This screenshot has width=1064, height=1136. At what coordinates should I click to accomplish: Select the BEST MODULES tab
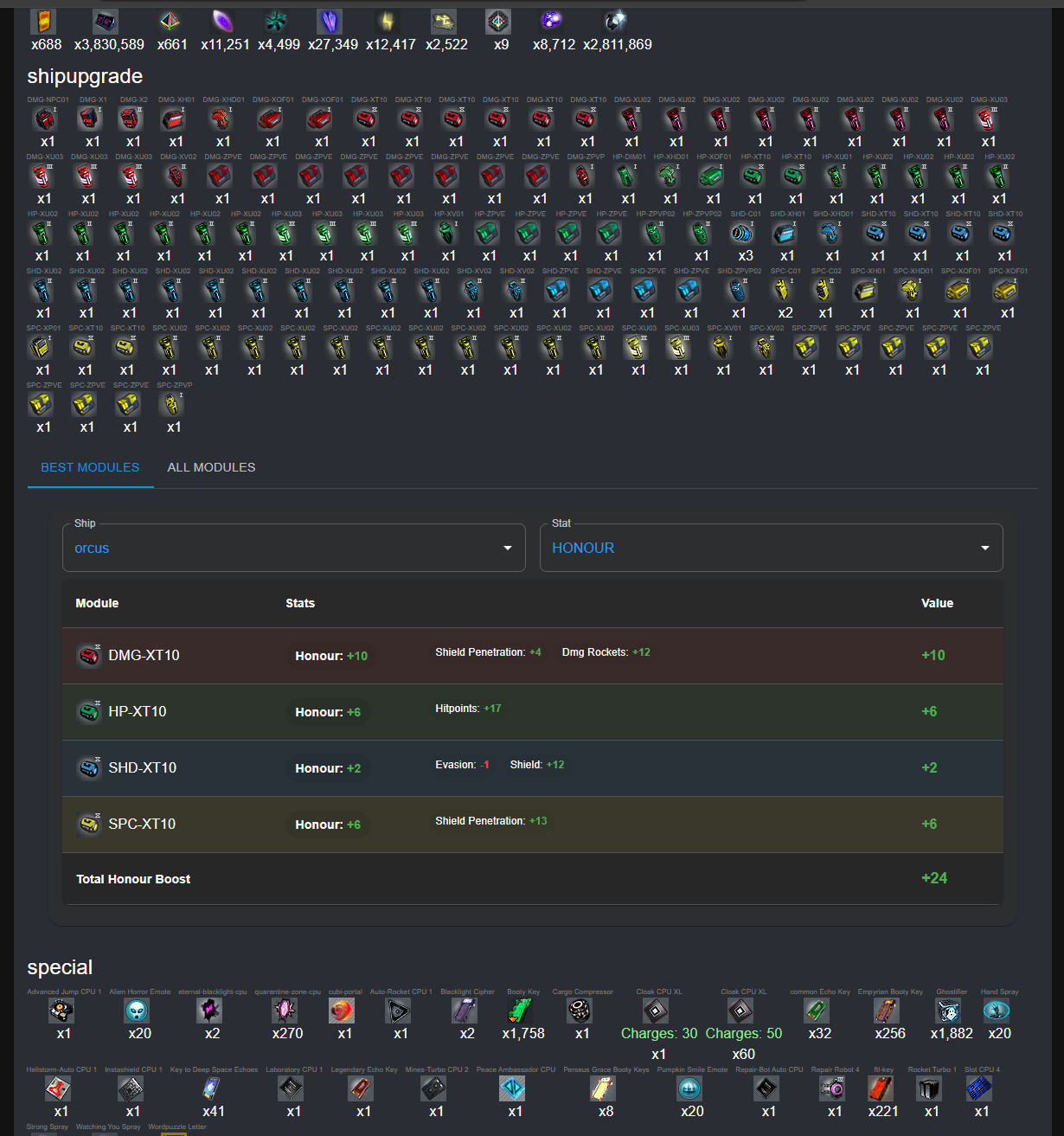tap(90, 467)
